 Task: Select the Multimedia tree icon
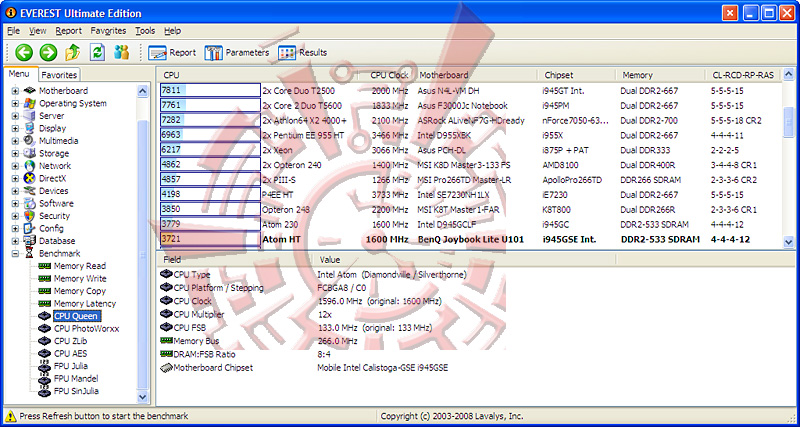click(x=30, y=141)
